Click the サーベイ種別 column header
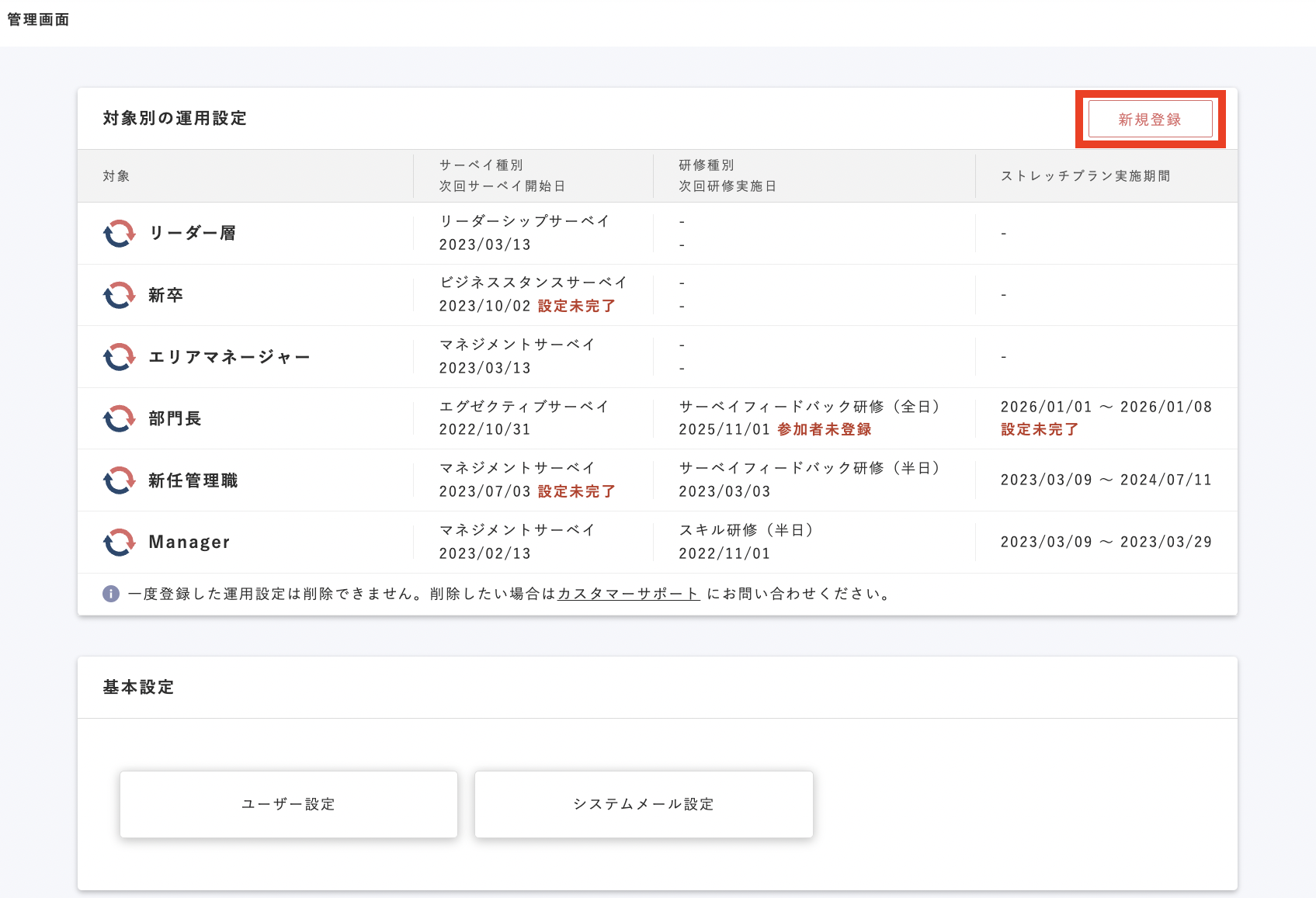This screenshot has height=898, width=1316. click(481, 165)
